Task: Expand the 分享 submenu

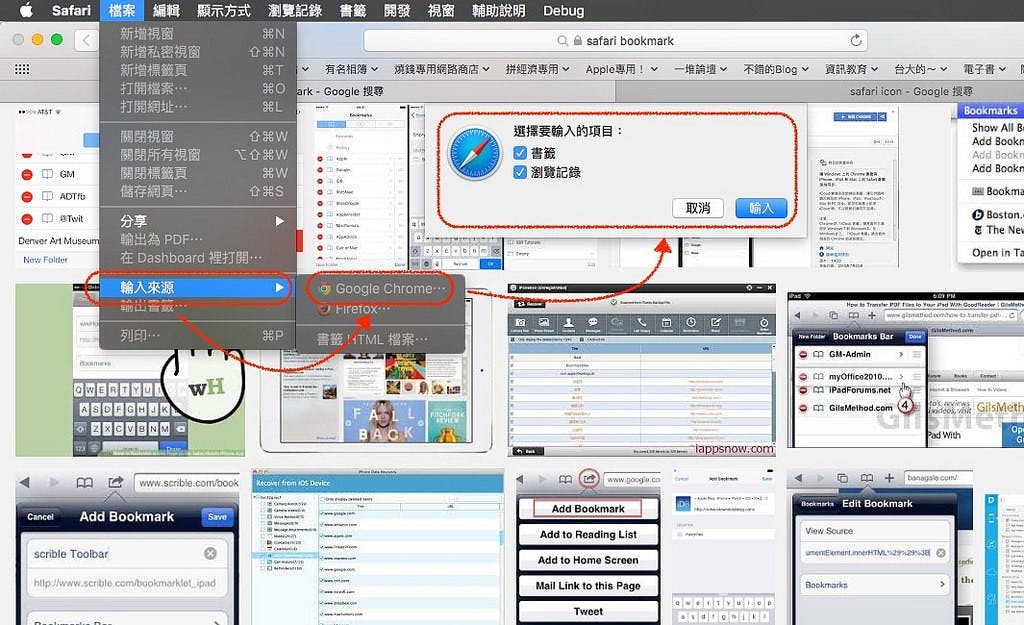Action: tap(198, 221)
